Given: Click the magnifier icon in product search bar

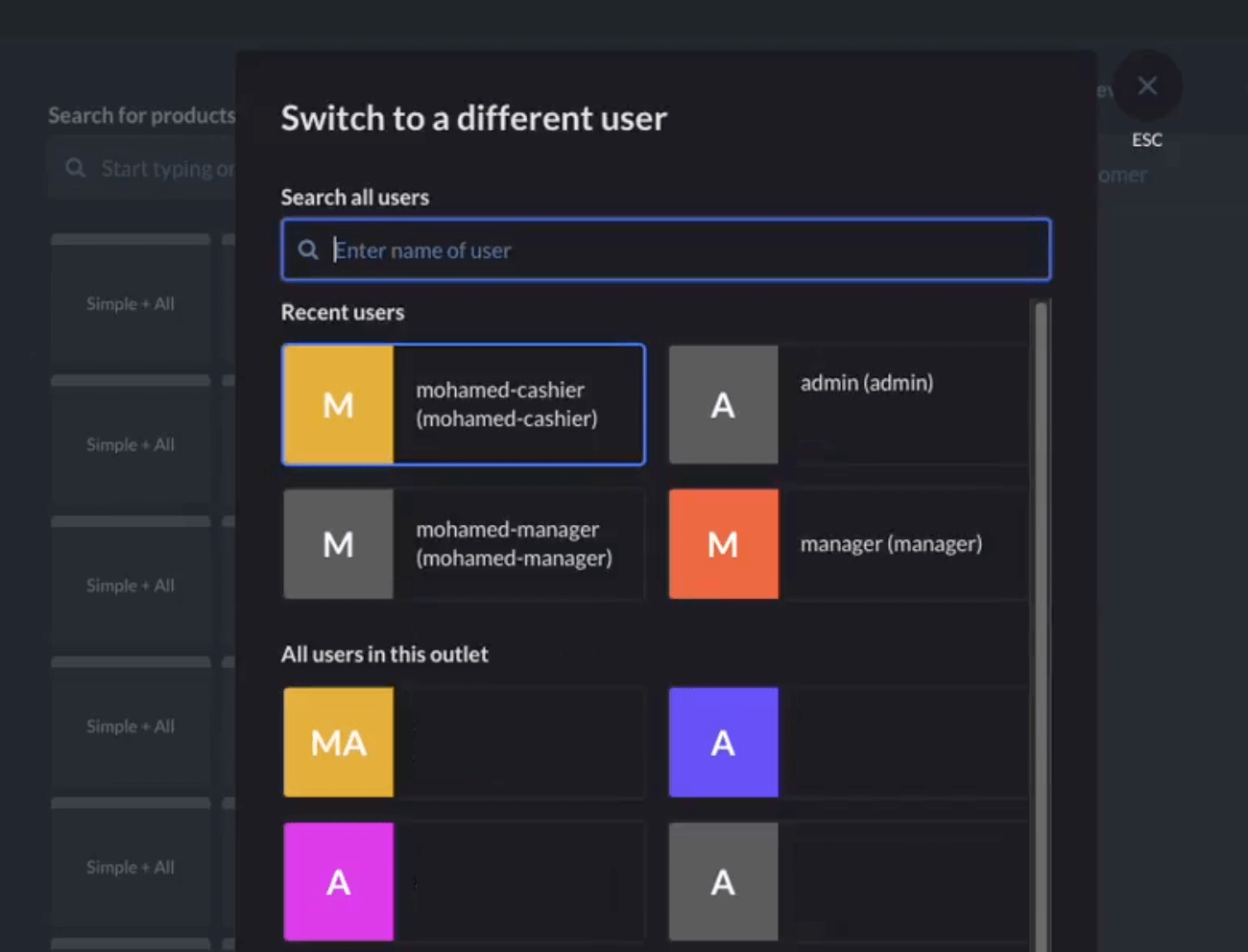Looking at the screenshot, I should 75,167.
